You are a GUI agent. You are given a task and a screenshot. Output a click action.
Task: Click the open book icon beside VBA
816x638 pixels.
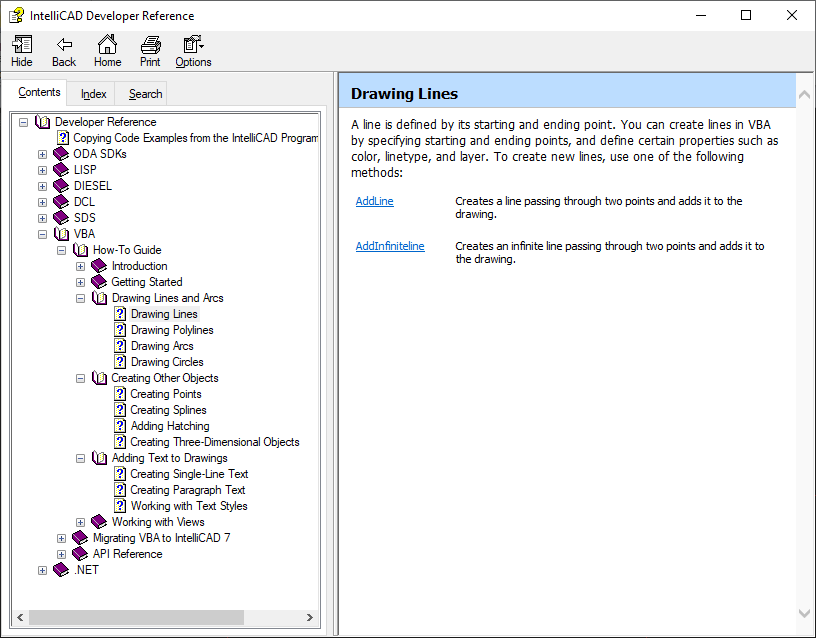(61, 234)
